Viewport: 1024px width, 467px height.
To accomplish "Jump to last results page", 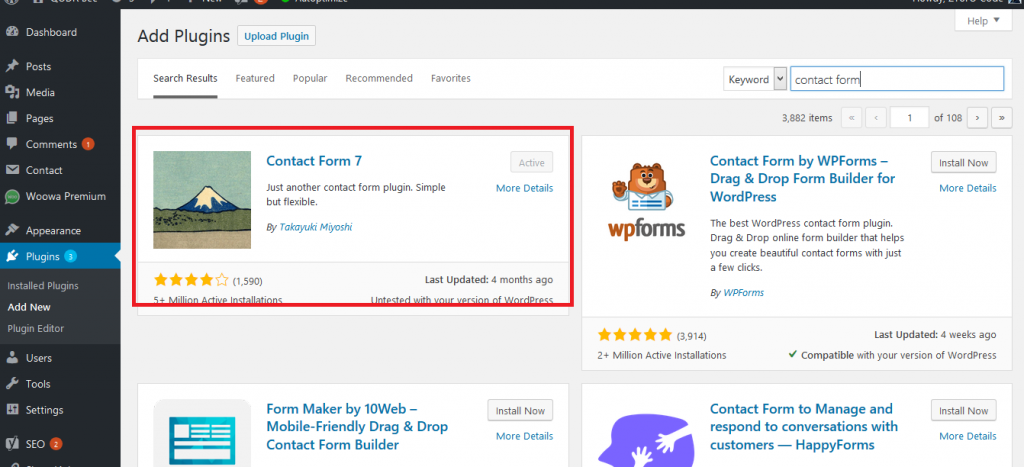I will tap(1002, 118).
